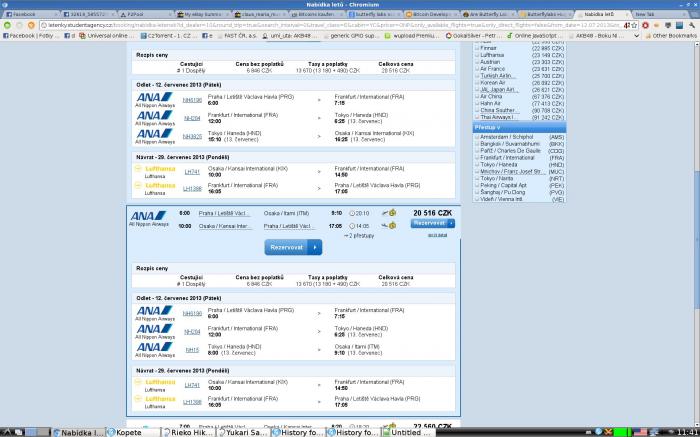Click the browser forward arrow button

(x=19, y=25)
